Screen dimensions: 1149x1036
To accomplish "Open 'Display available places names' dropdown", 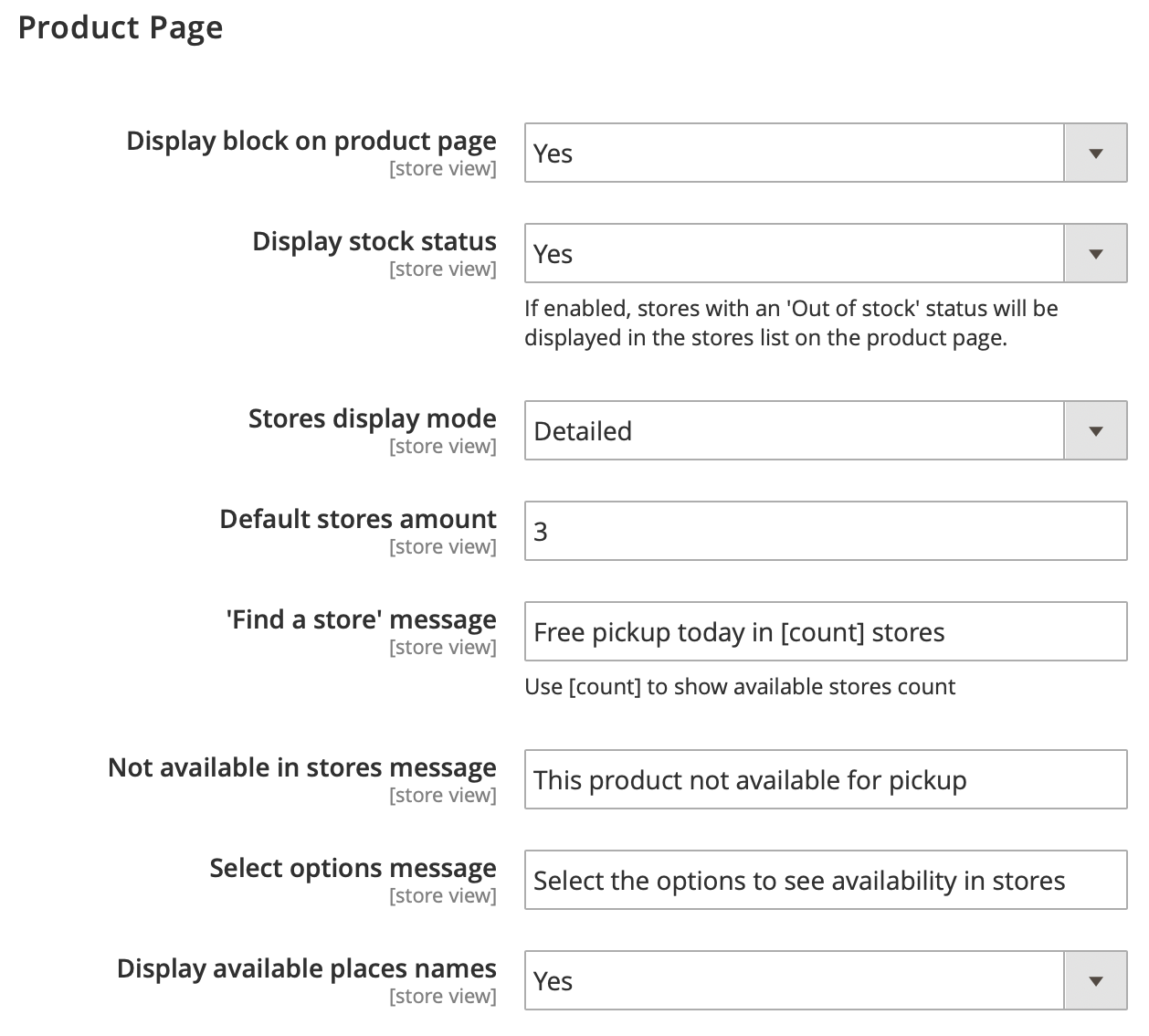I will (x=826, y=980).
